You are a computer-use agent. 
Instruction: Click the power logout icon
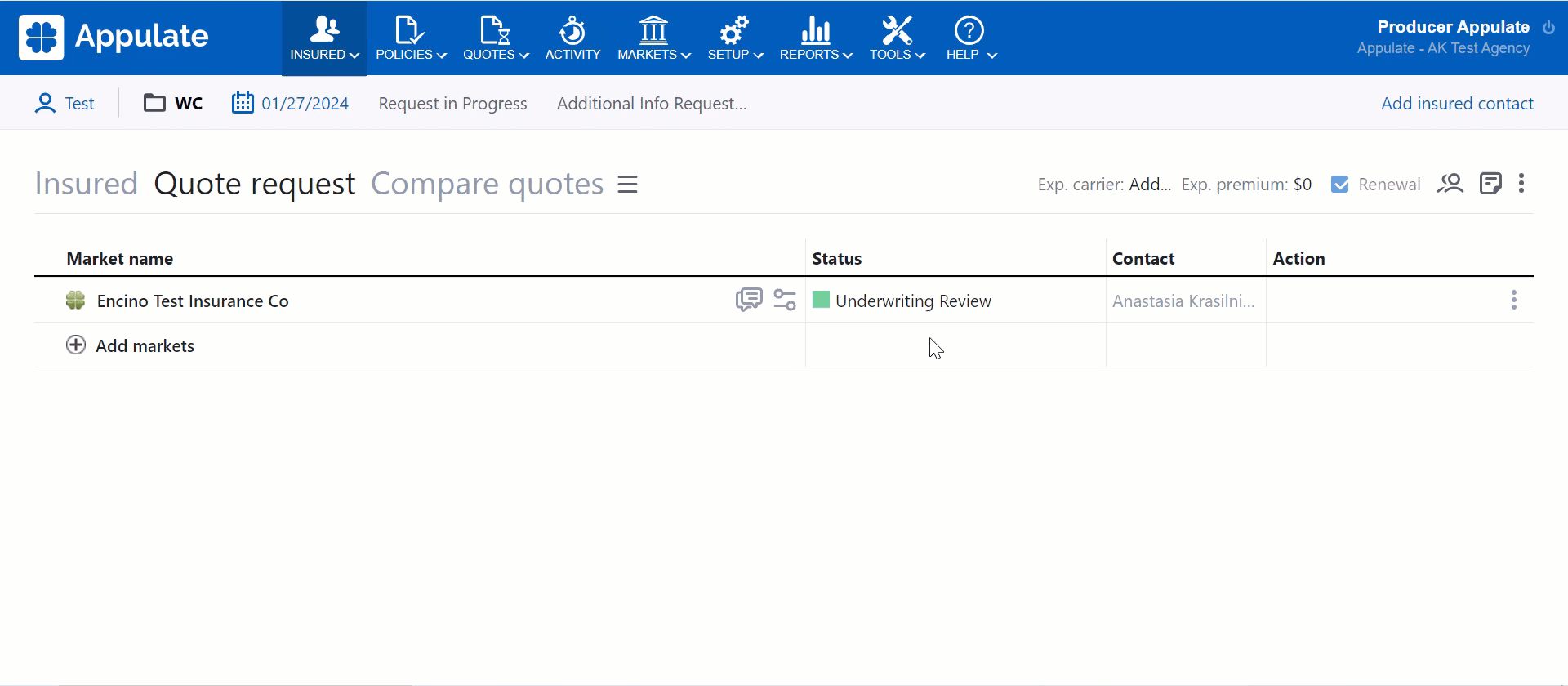[1548, 28]
